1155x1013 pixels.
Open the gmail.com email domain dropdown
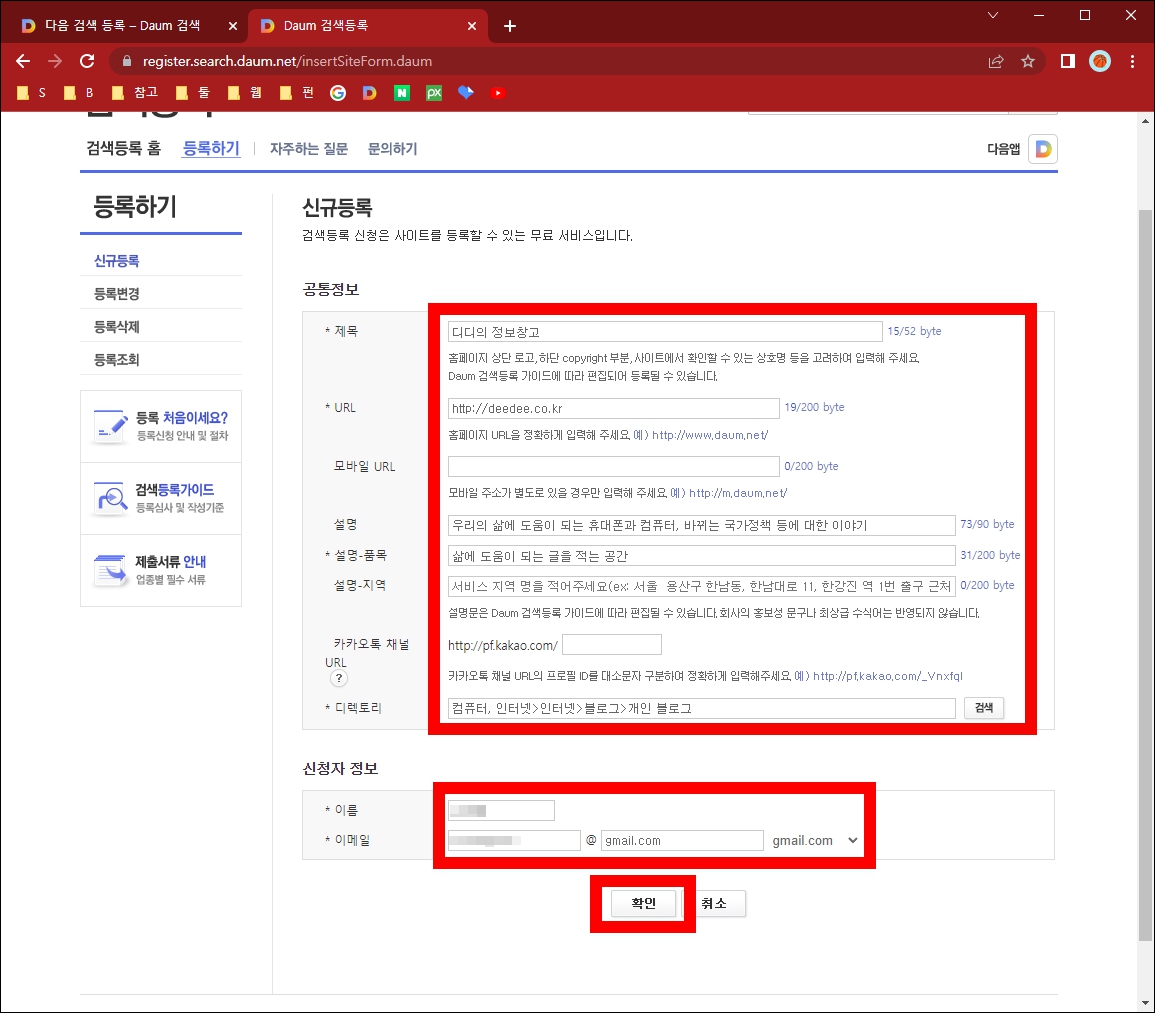[813, 840]
